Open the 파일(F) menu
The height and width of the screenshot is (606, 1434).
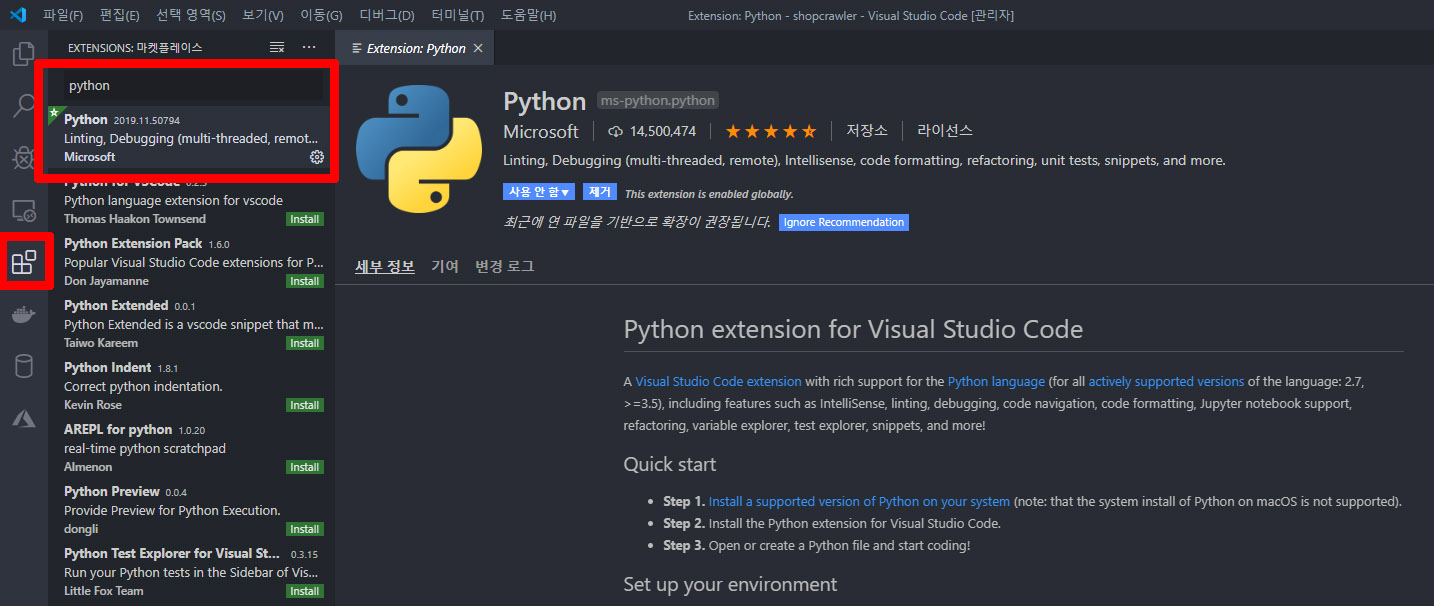pyautogui.click(x=63, y=15)
